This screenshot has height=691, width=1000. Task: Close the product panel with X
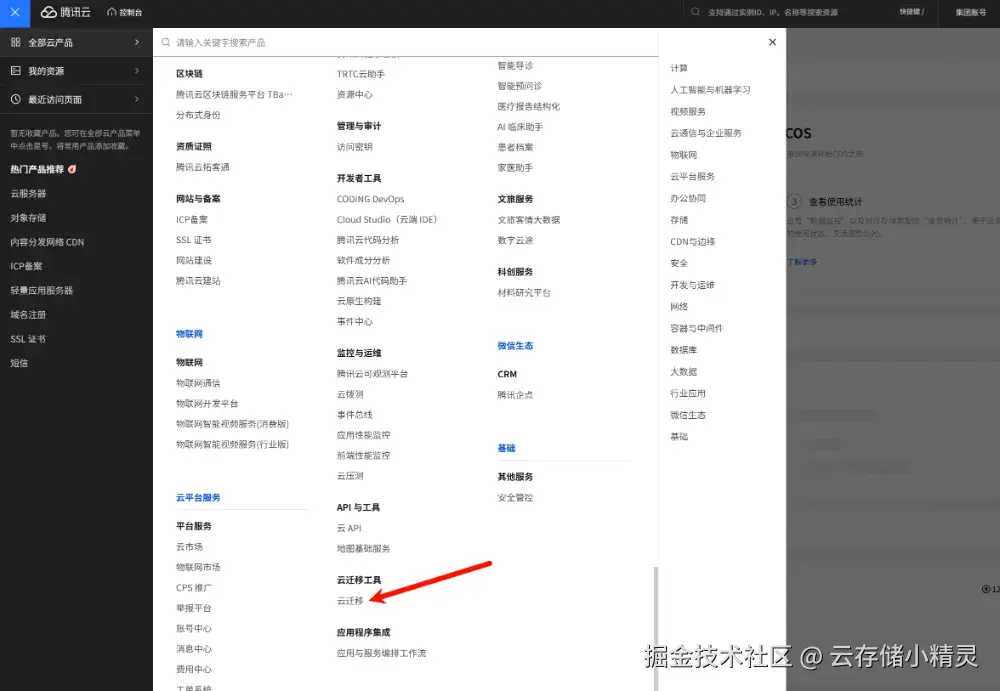772,42
